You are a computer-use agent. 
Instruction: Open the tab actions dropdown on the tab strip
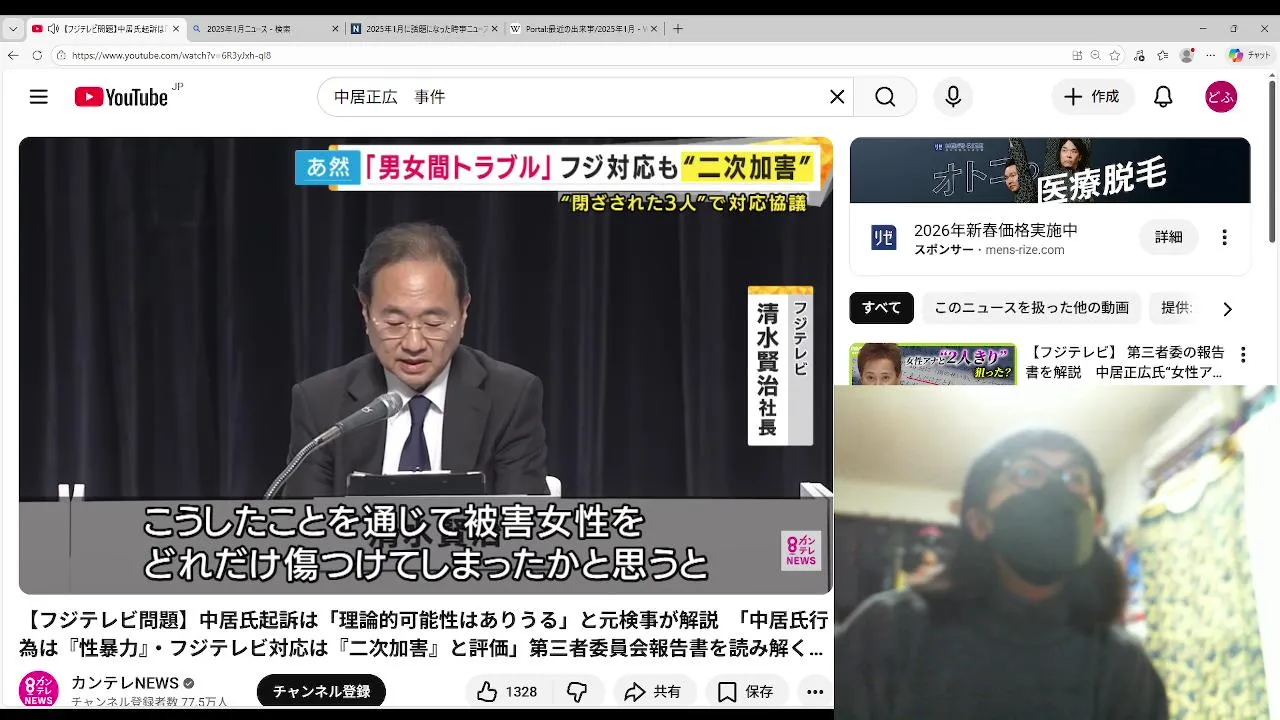[13, 29]
